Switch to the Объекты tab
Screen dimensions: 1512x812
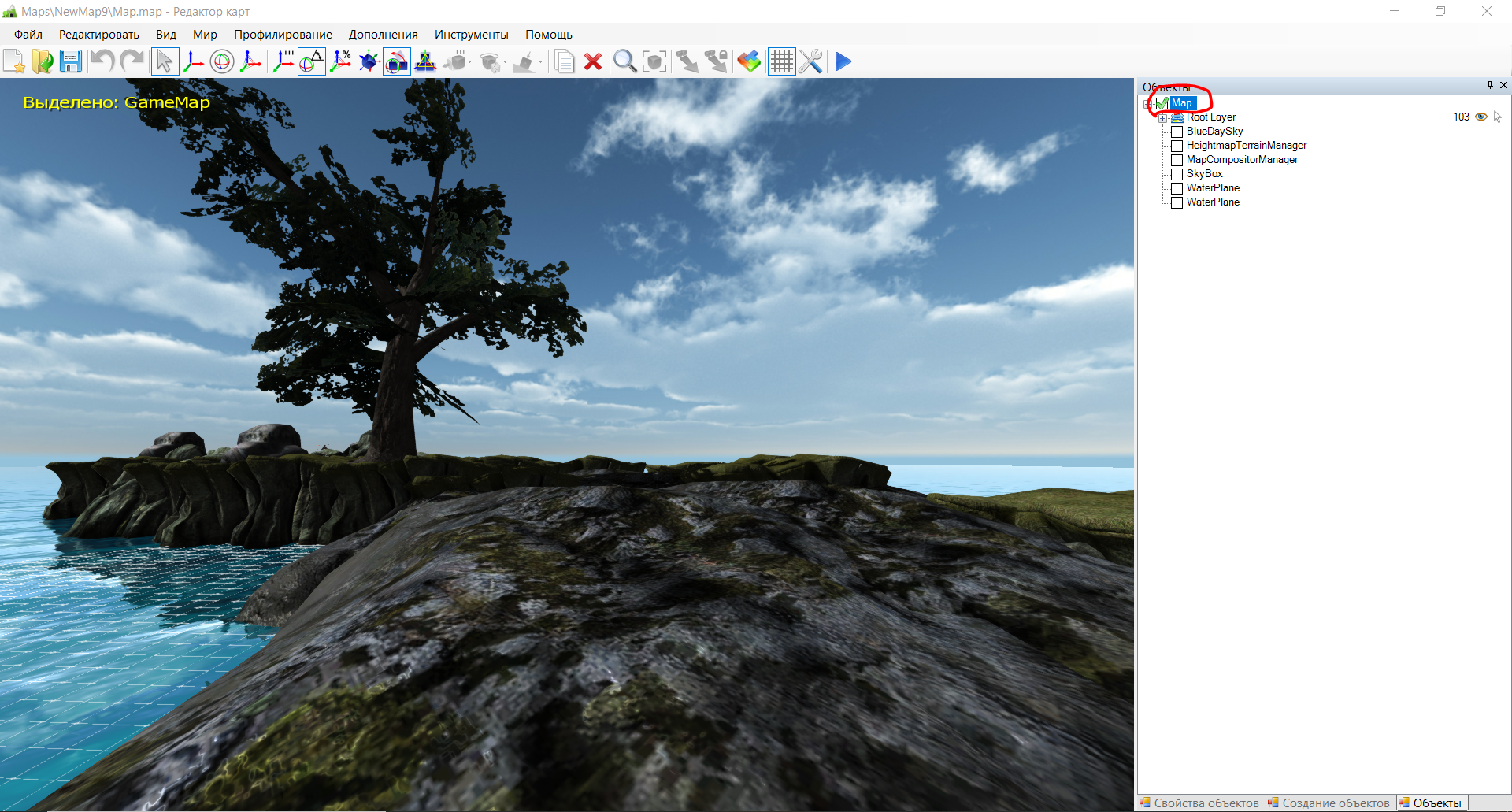(1431, 803)
